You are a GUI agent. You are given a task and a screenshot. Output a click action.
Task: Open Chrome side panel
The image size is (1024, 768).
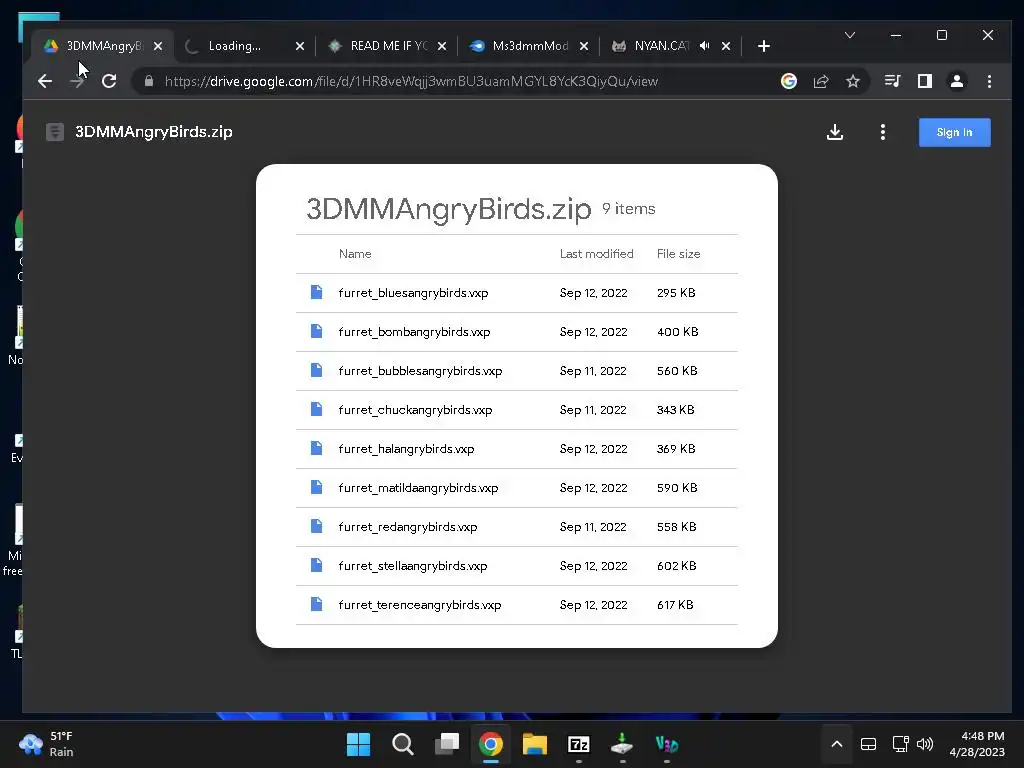(x=924, y=81)
